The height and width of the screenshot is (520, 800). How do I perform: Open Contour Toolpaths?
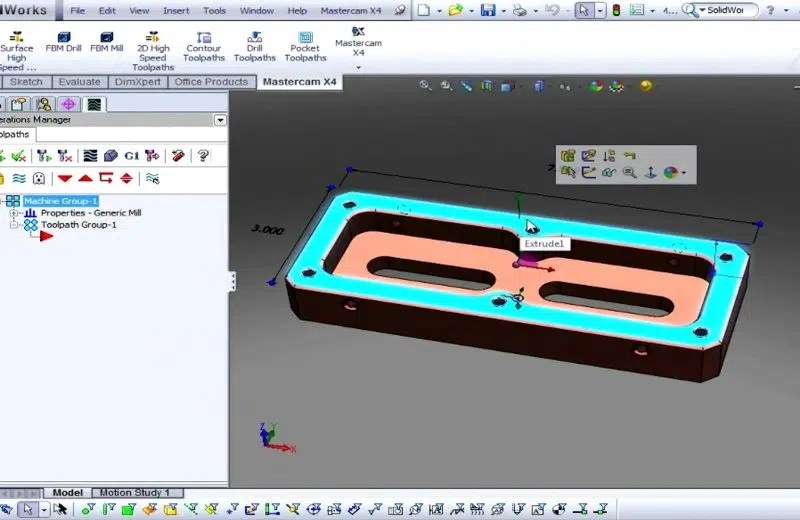pos(204,46)
